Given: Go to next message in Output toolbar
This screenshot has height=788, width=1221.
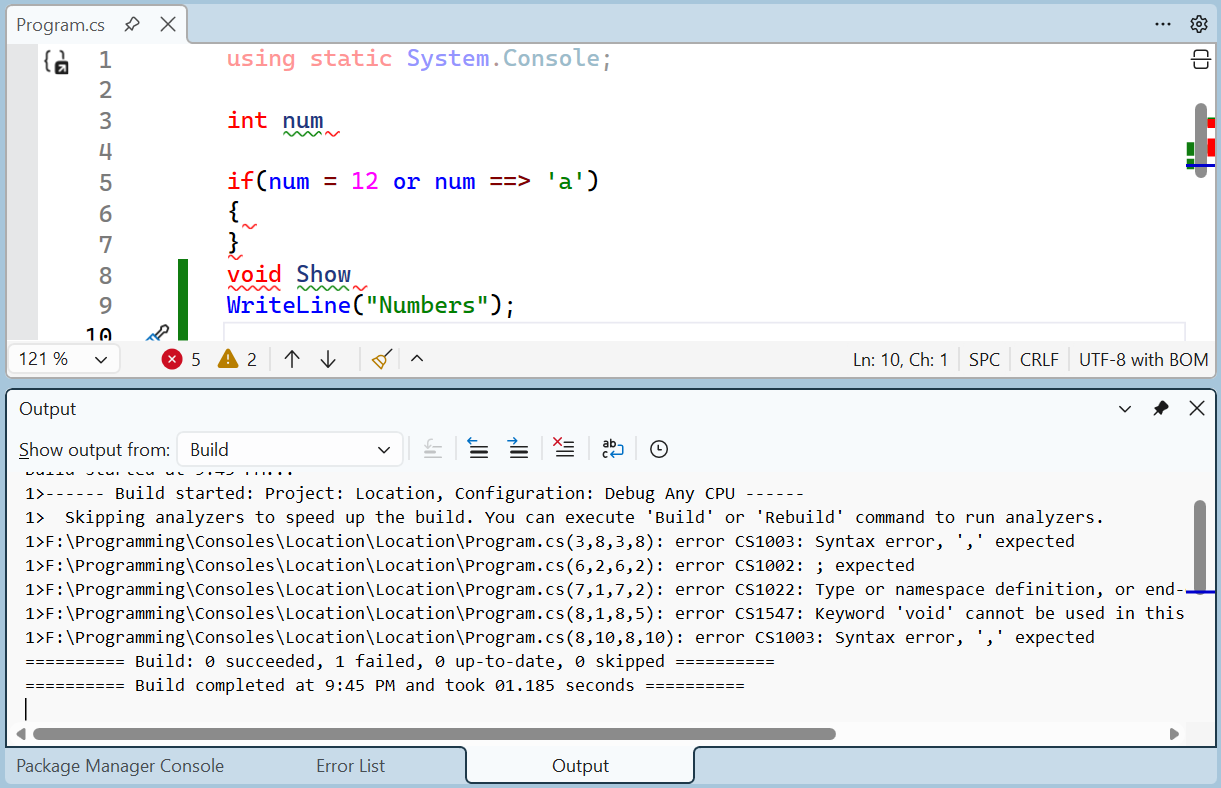Looking at the screenshot, I should 518,449.
